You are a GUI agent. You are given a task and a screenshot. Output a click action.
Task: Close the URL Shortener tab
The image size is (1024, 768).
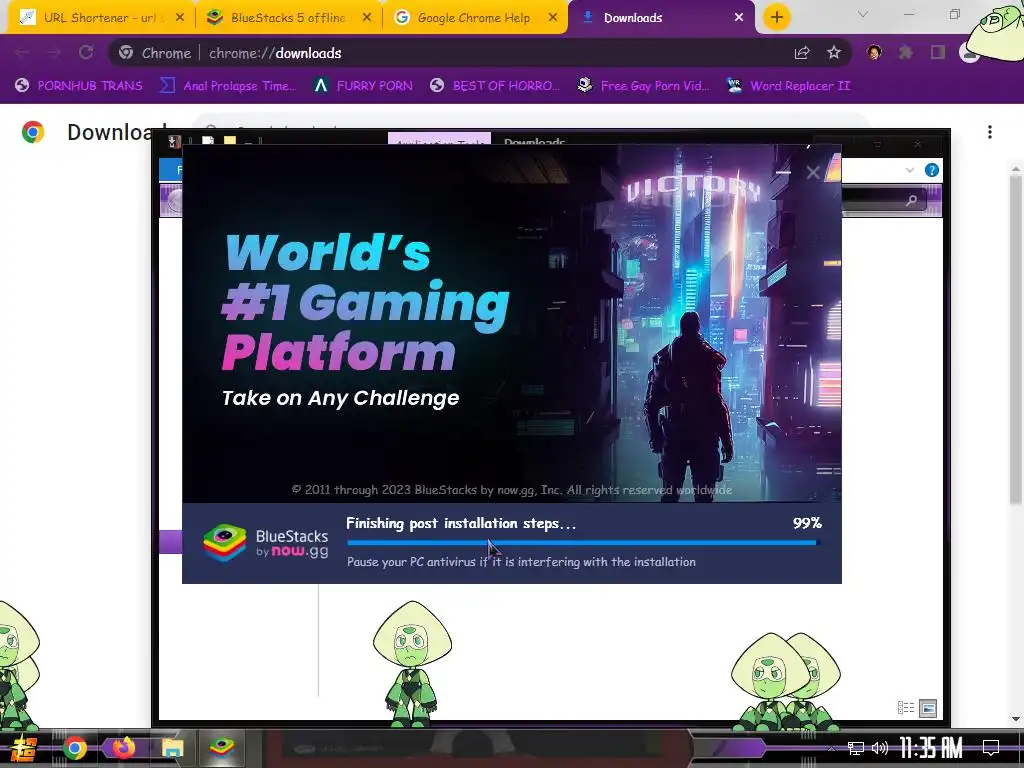[180, 18]
